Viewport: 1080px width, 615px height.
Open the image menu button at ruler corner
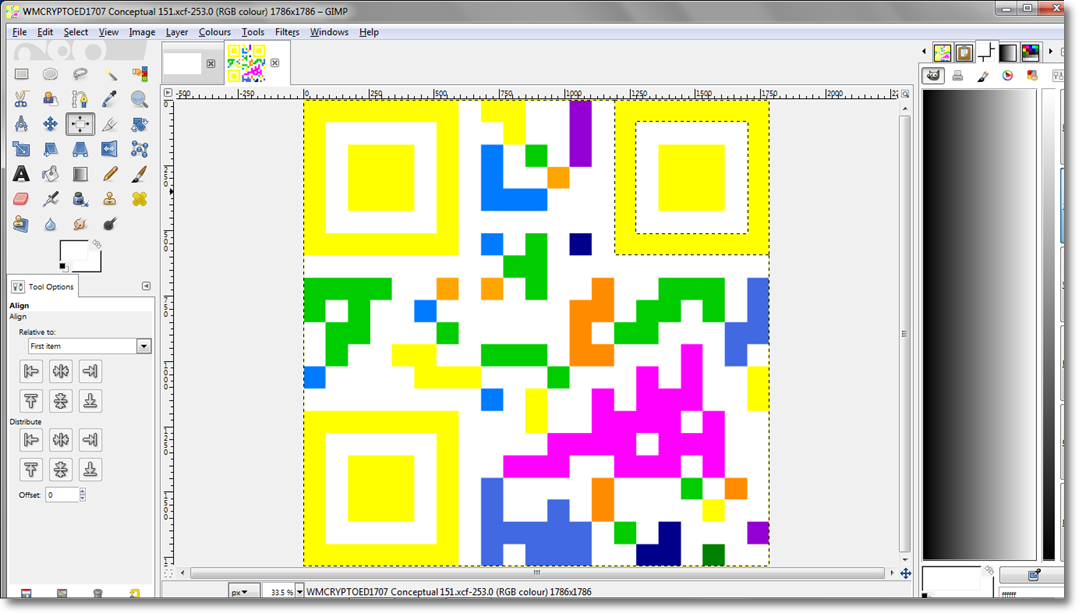tap(168, 92)
